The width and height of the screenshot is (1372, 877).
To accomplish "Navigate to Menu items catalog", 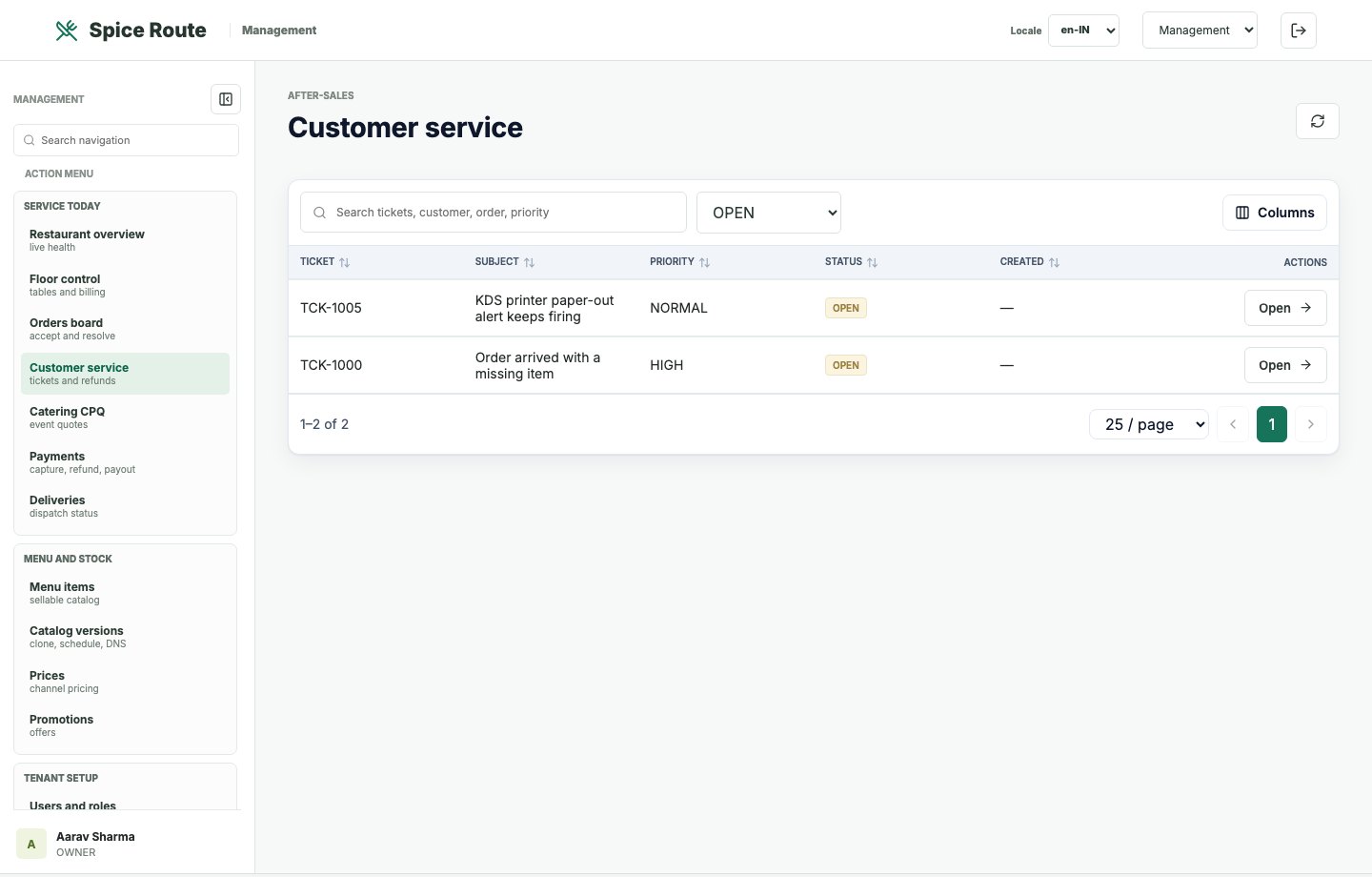I will coord(125,593).
